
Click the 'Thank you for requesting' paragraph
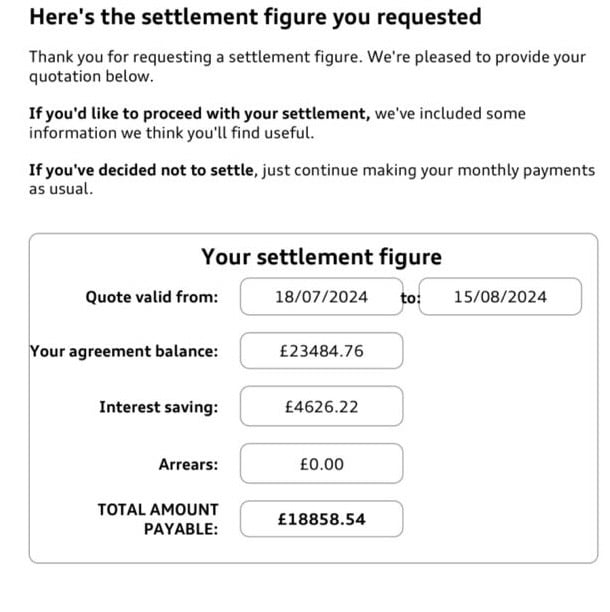[x=308, y=67]
